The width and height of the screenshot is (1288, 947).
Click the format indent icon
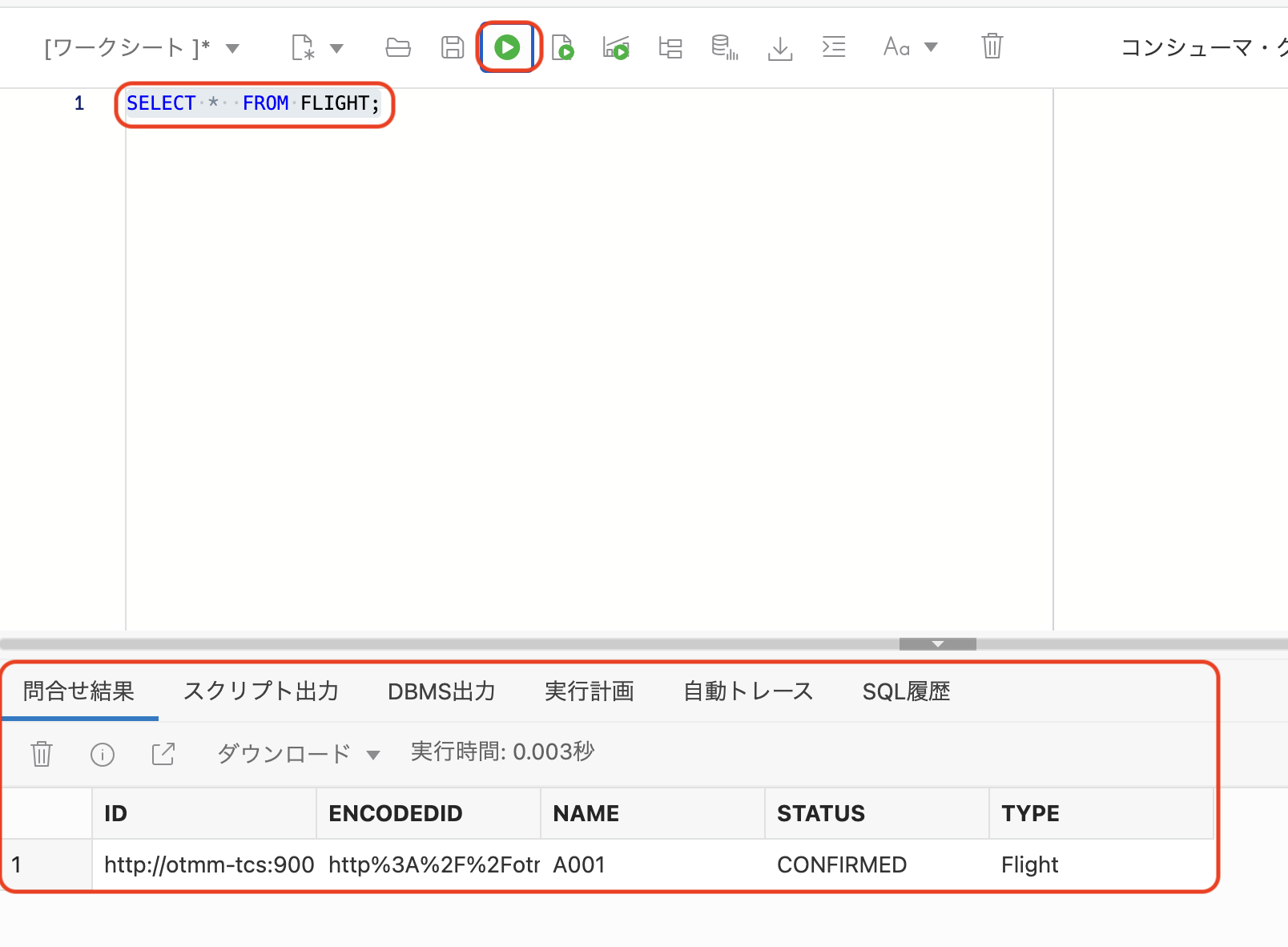(x=834, y=47)
